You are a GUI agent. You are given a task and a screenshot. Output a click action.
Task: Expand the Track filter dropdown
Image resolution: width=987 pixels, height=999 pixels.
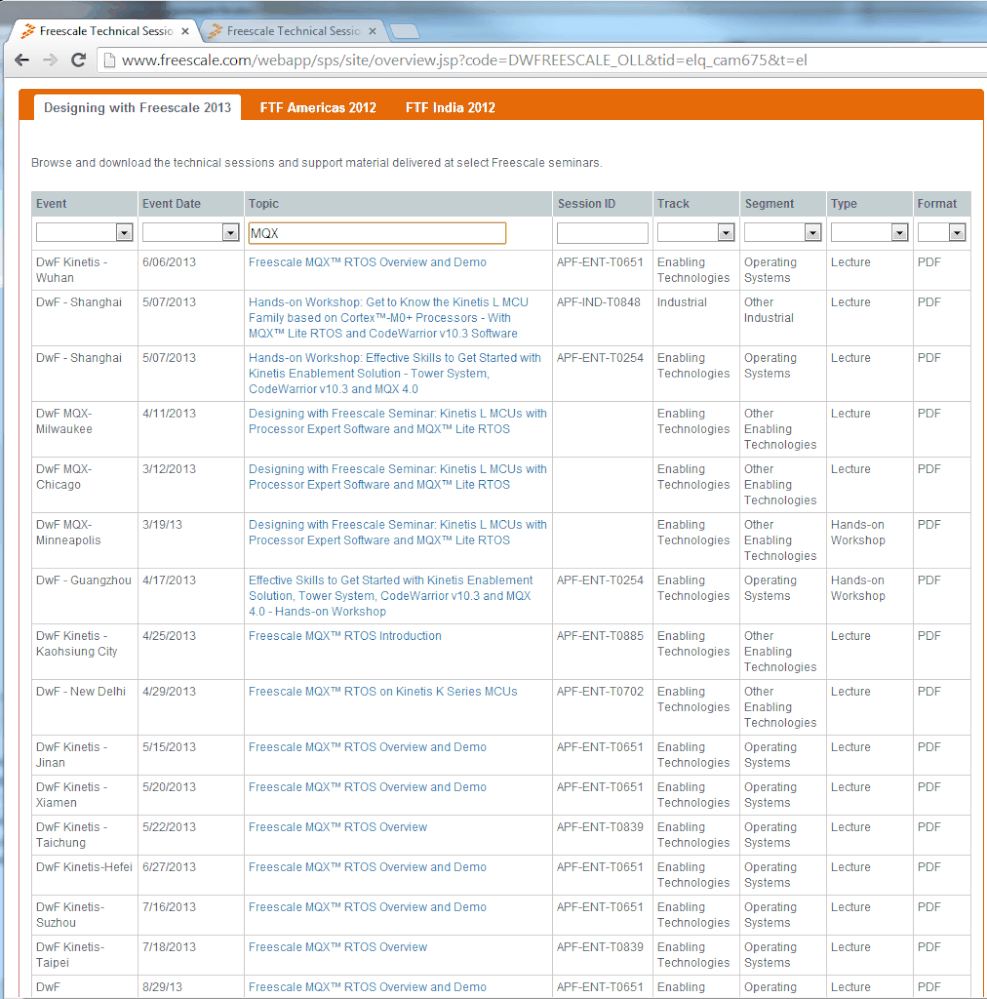tap(725, 232)
